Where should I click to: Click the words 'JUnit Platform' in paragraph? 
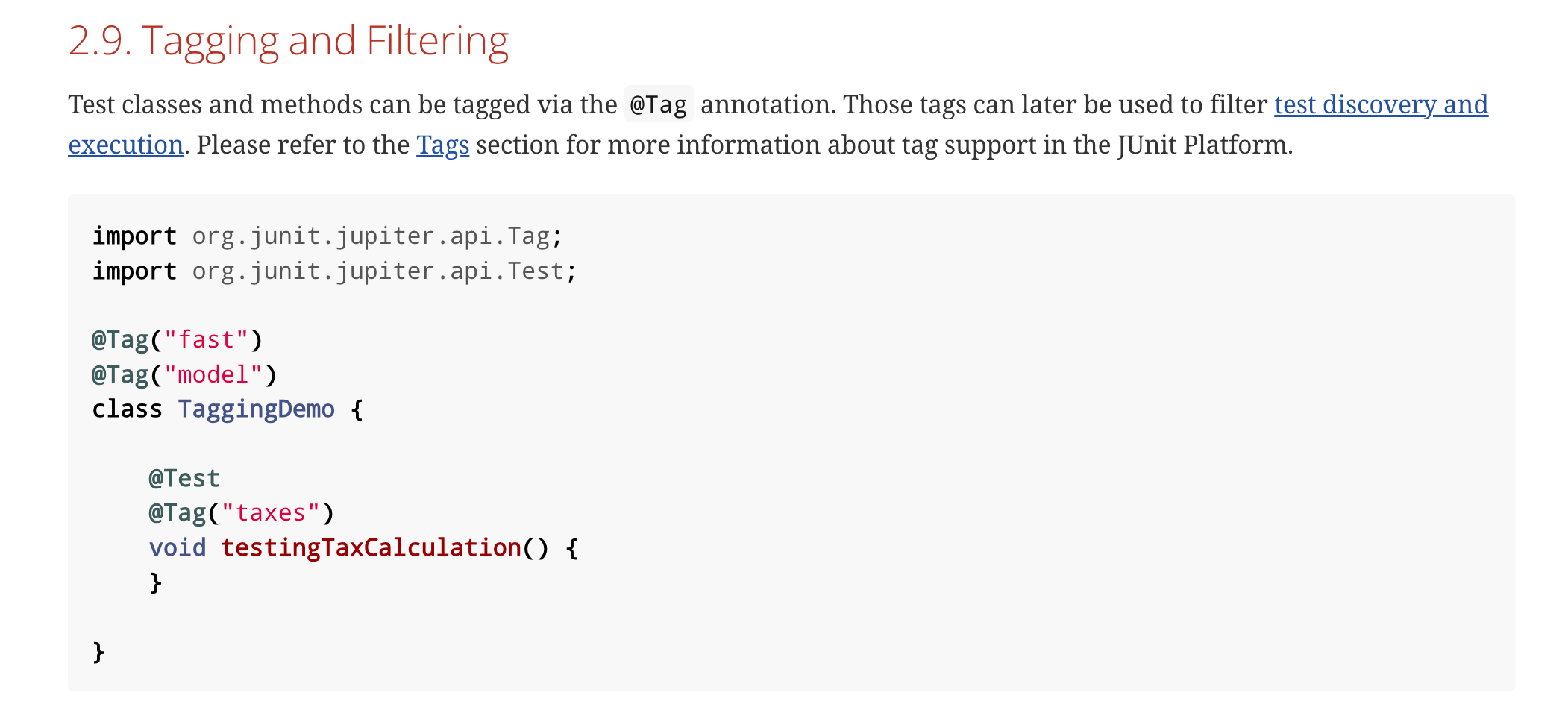(x=1204, y=145)
